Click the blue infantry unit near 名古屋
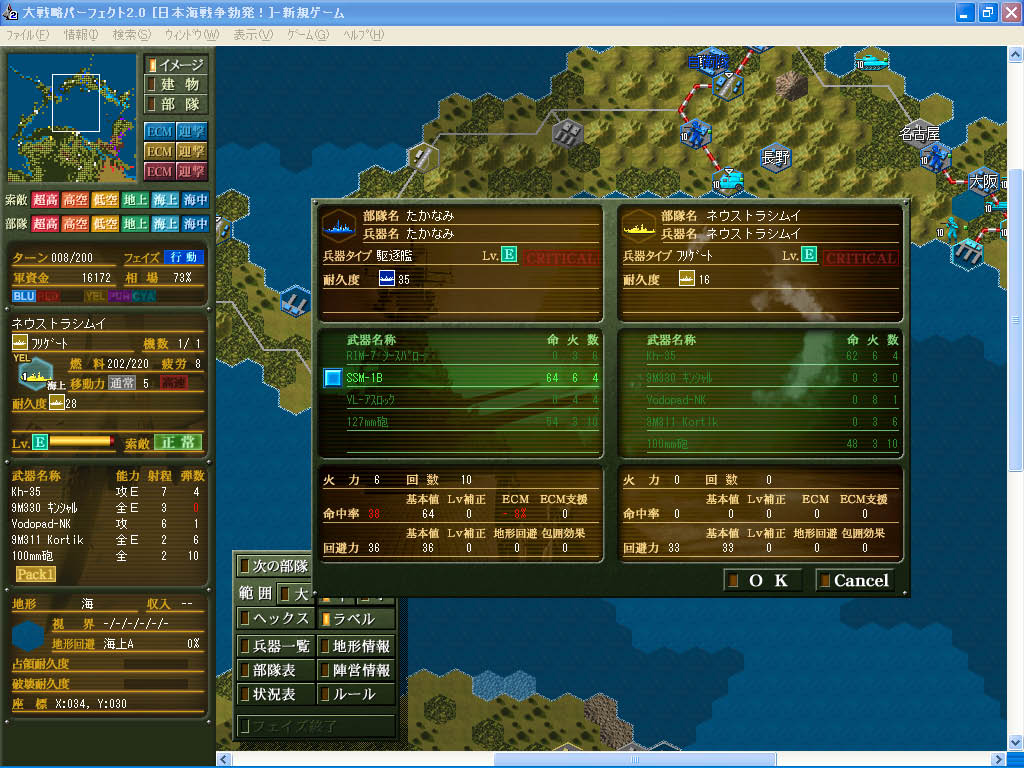This screenshot has width=1024, height=768. click(935, 157)
